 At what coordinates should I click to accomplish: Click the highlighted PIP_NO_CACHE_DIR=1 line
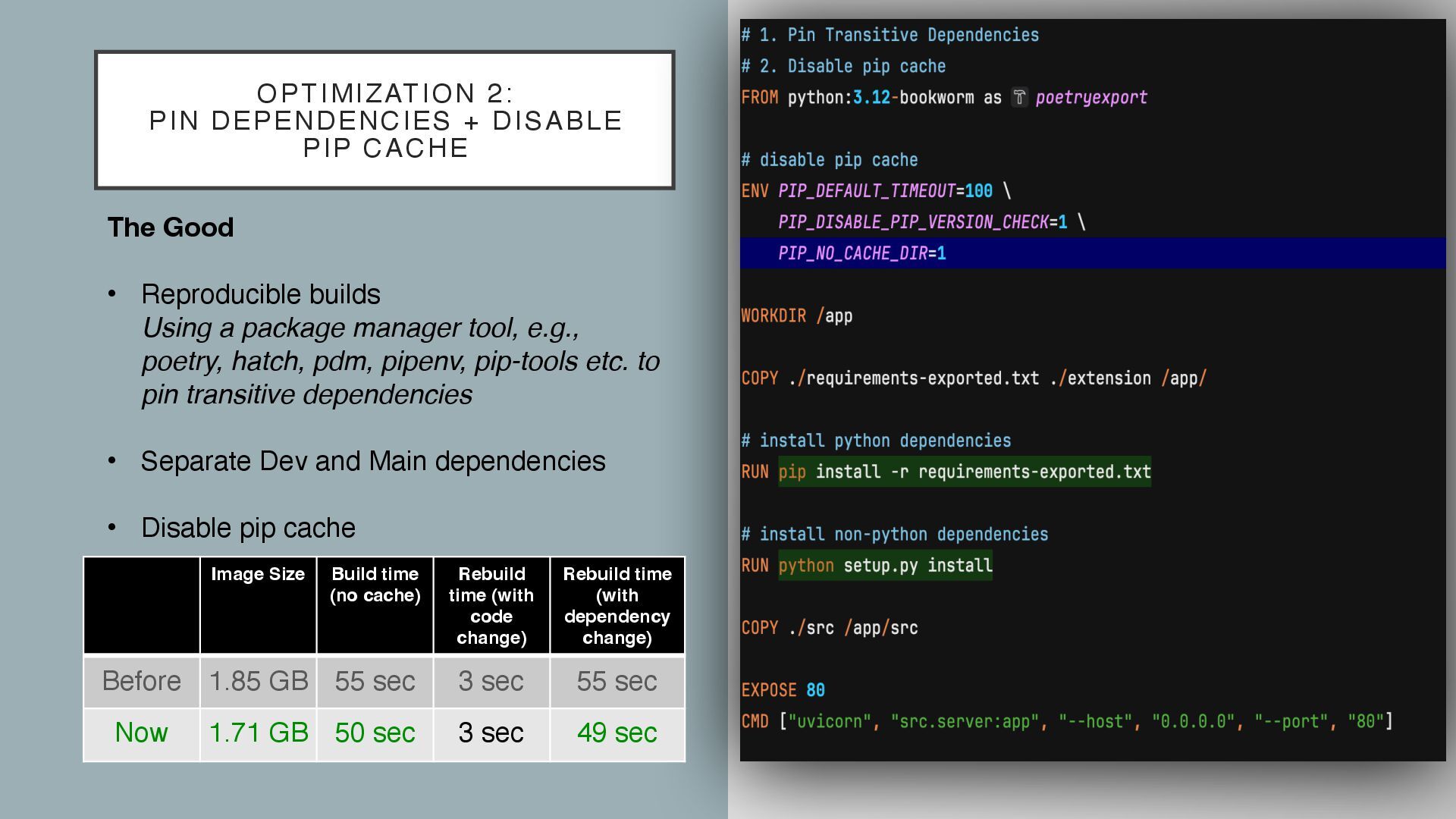tap(1093, 253)
